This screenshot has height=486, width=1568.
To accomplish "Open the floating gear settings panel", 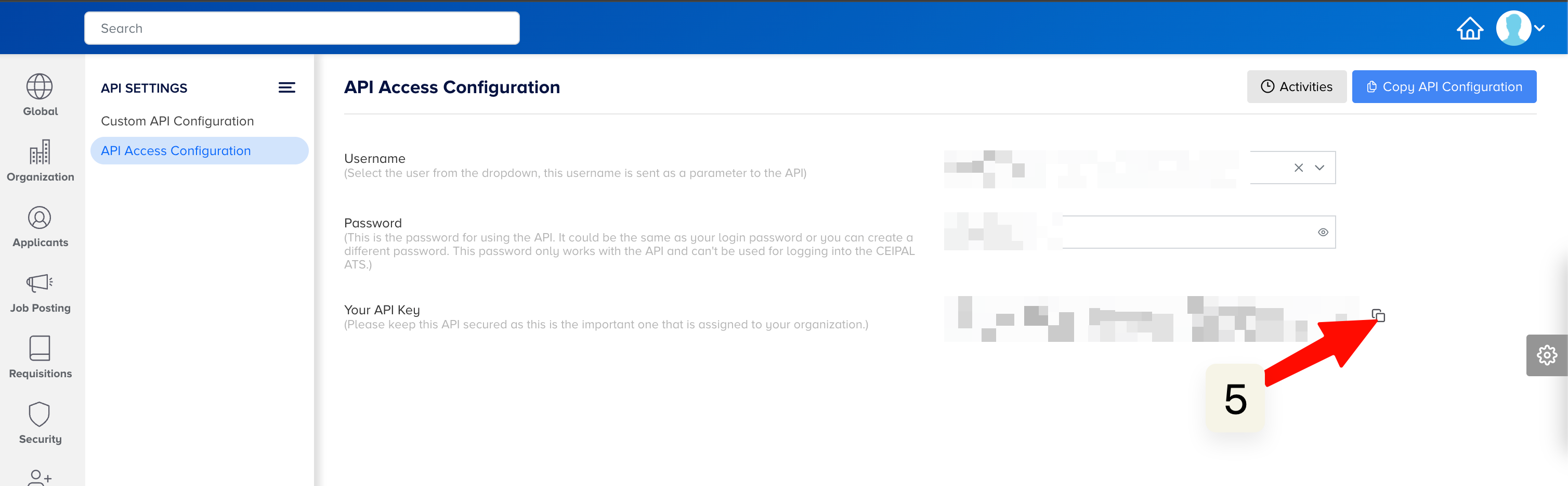I will [1546, 355].
